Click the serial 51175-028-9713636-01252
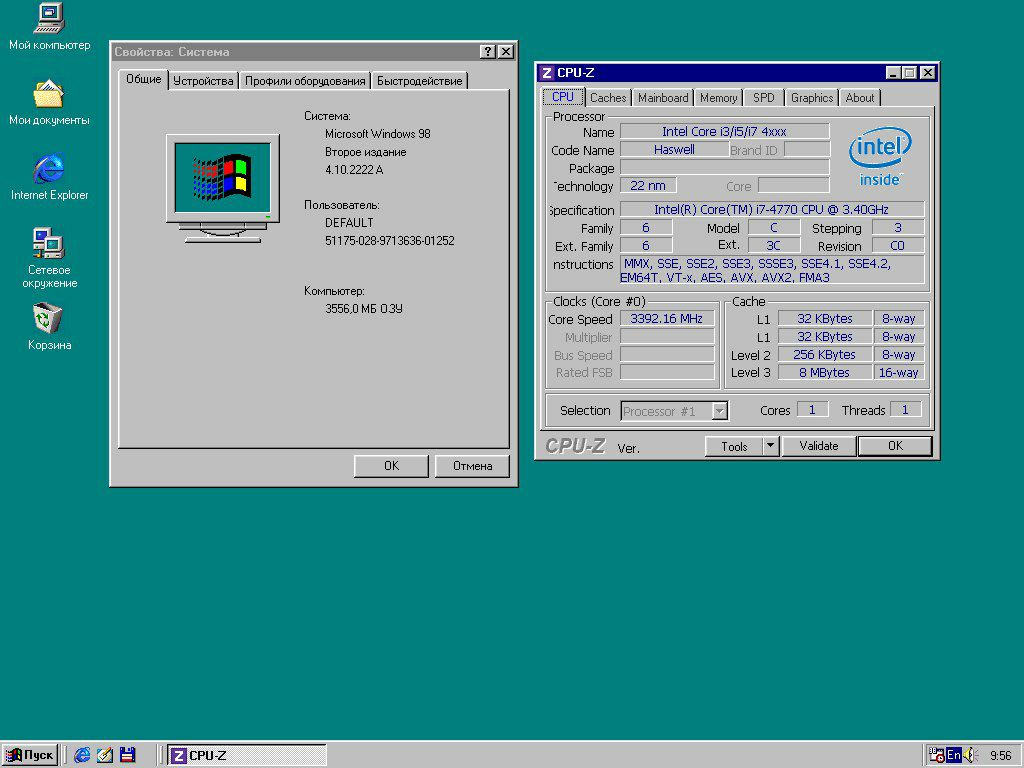 [x=389, y=241]
